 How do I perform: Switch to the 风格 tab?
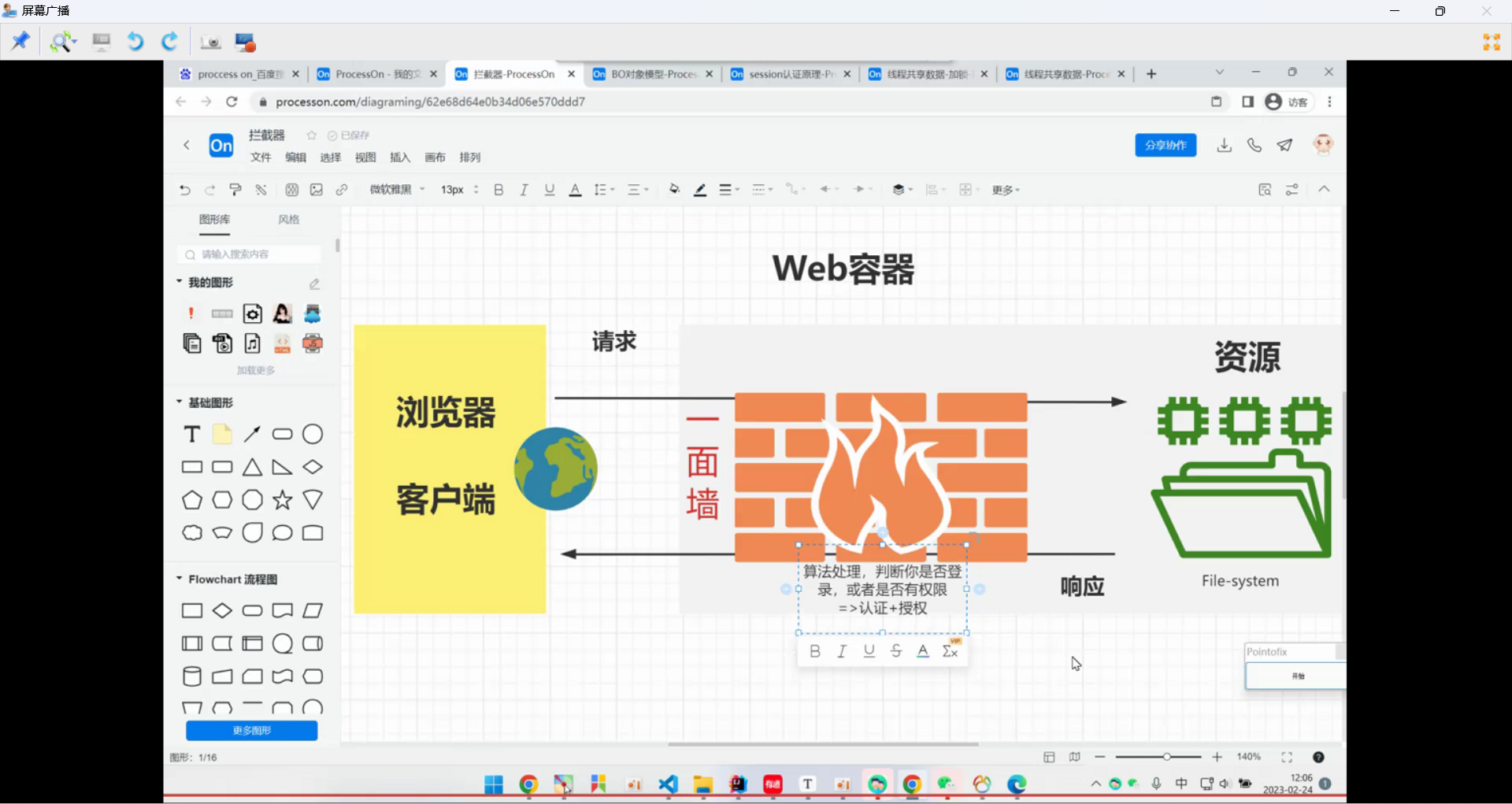tap(288, 220)
